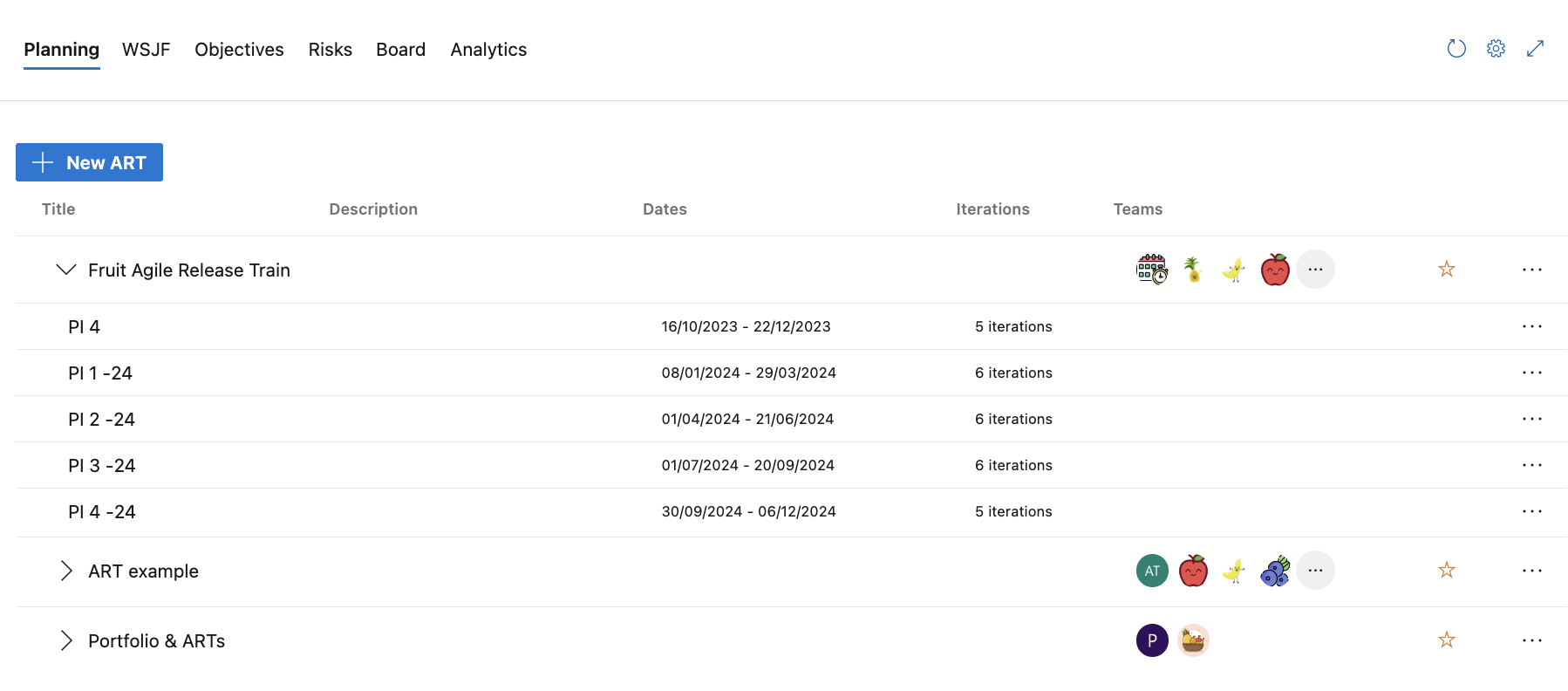Image resolution: width=1568 pixels, height=691 pixels.
Task: Toggle favorite star for ART example
Action: (1446, 571)
